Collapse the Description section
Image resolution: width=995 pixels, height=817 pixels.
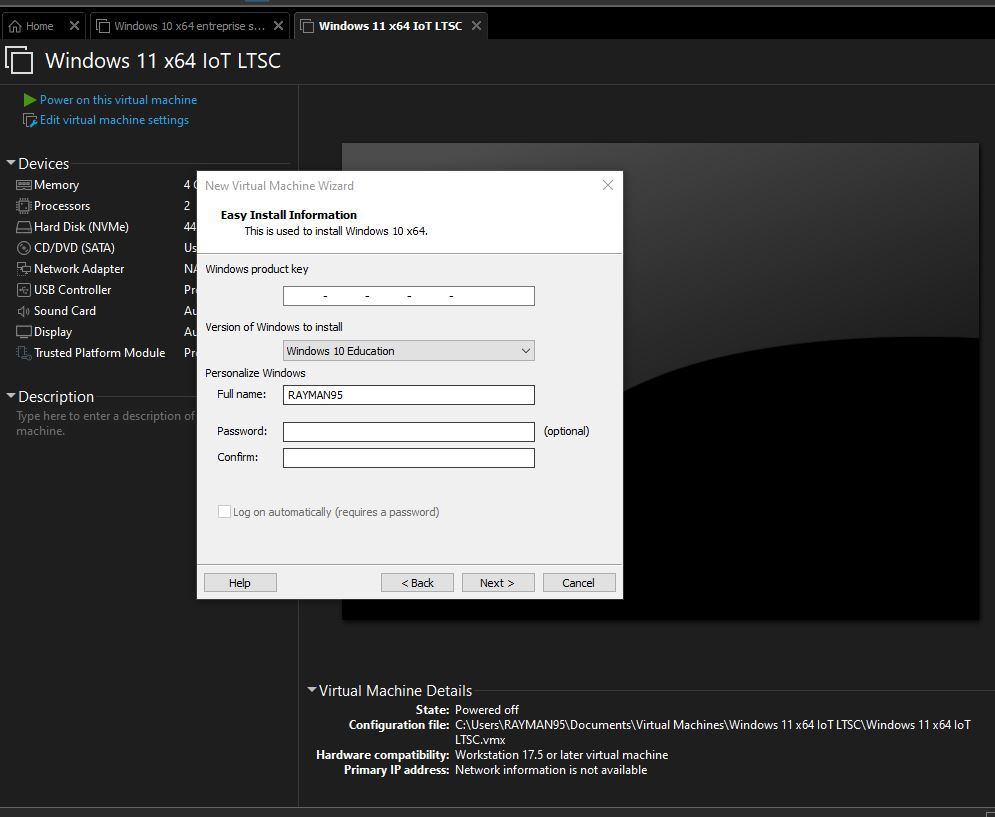tap(11, 397)
